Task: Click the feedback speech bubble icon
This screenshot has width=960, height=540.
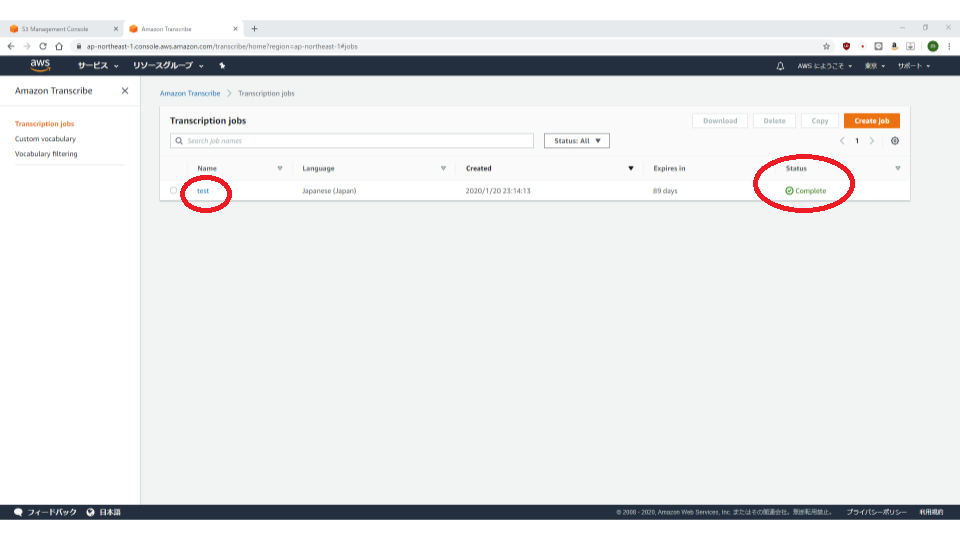Action: [18, 512]
